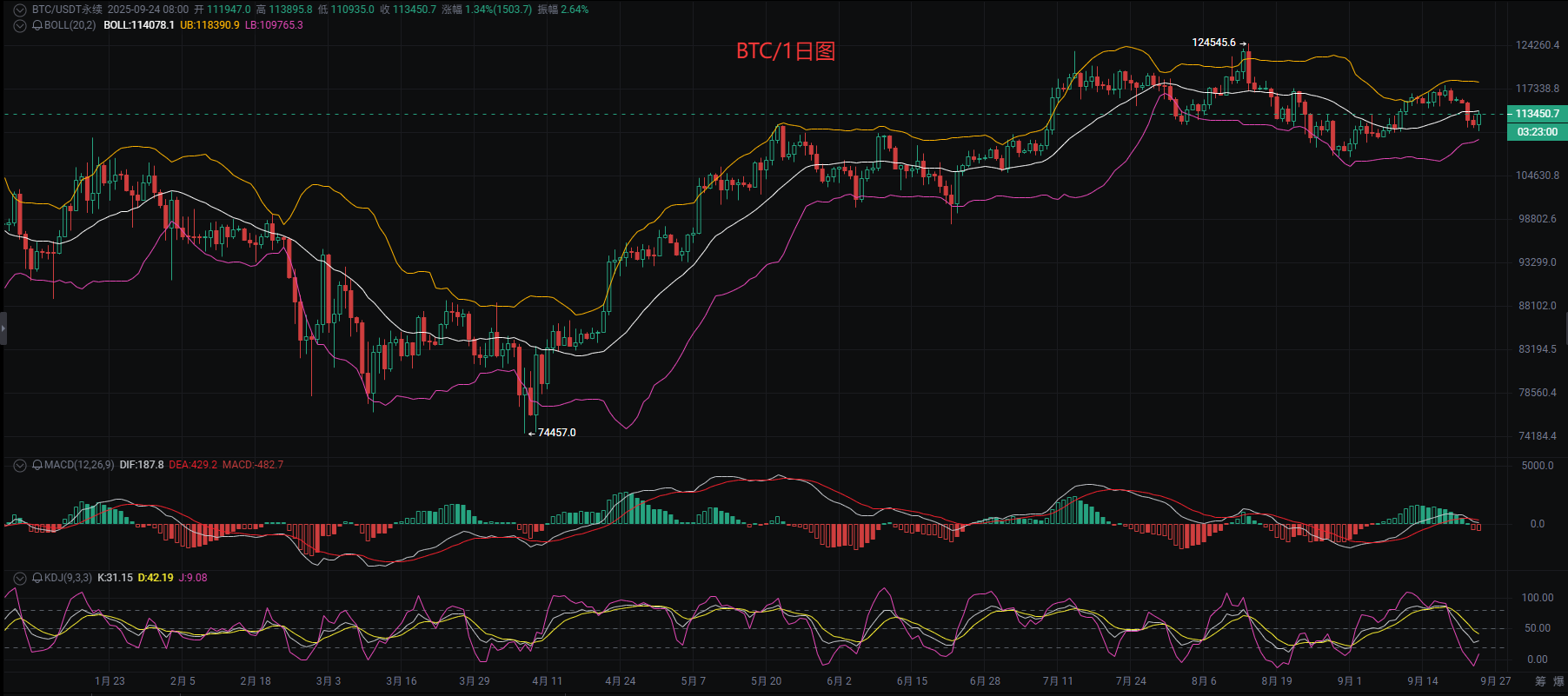Click the 117338.8 price axis label

click(1538, 89)
